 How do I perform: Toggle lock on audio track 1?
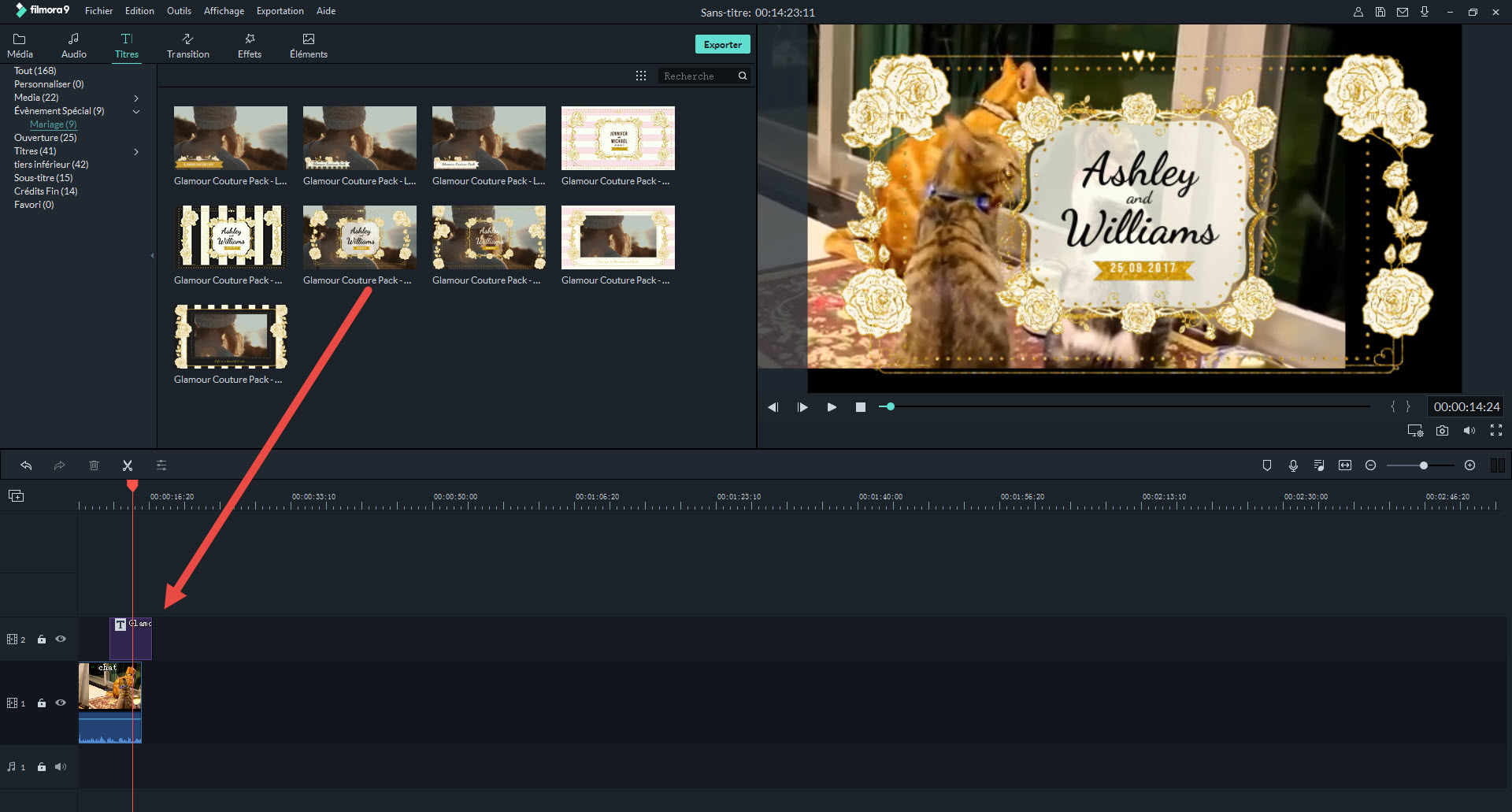(42, 767)
